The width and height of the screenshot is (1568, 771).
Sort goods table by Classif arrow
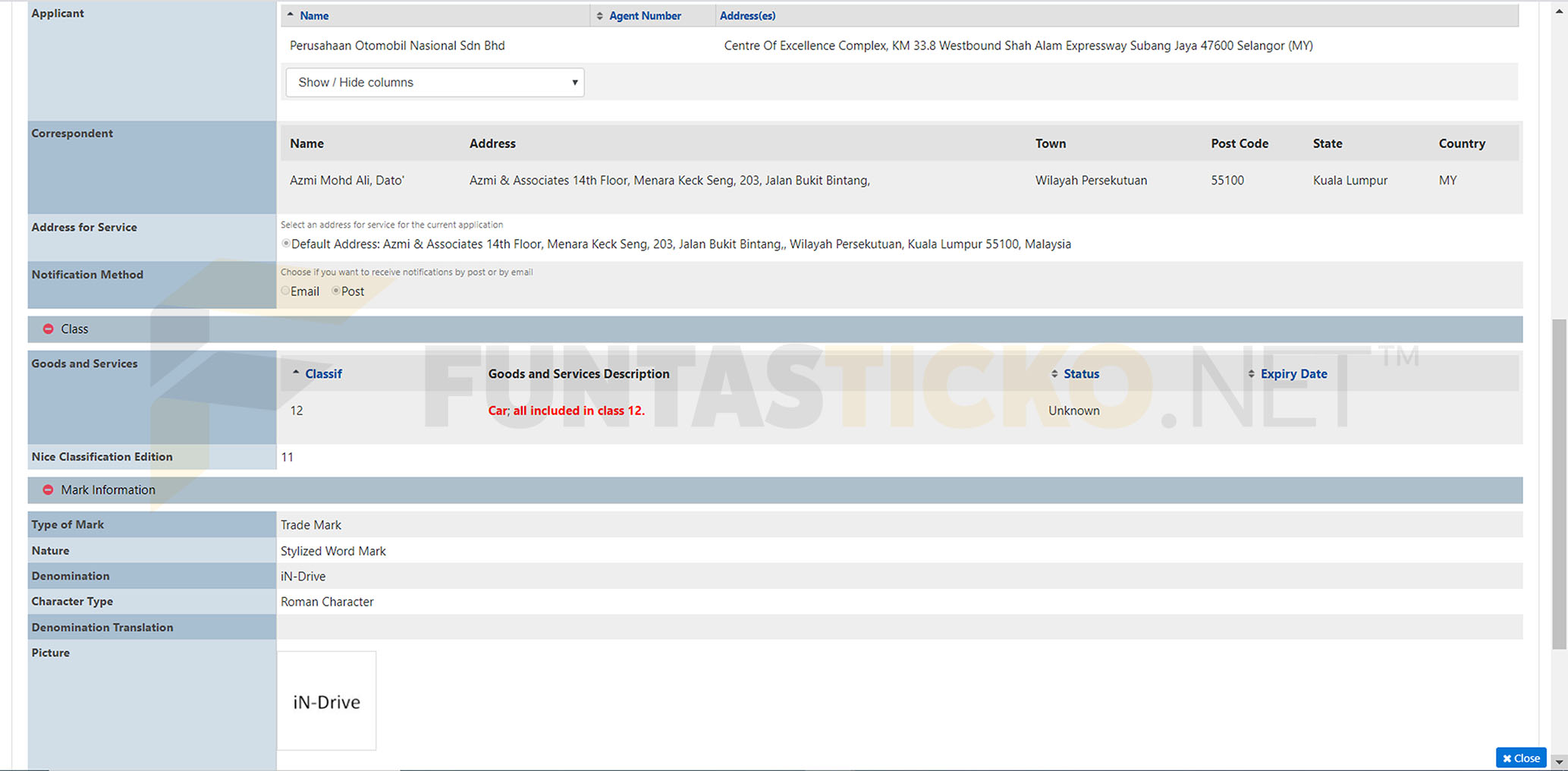coord(296,373)
